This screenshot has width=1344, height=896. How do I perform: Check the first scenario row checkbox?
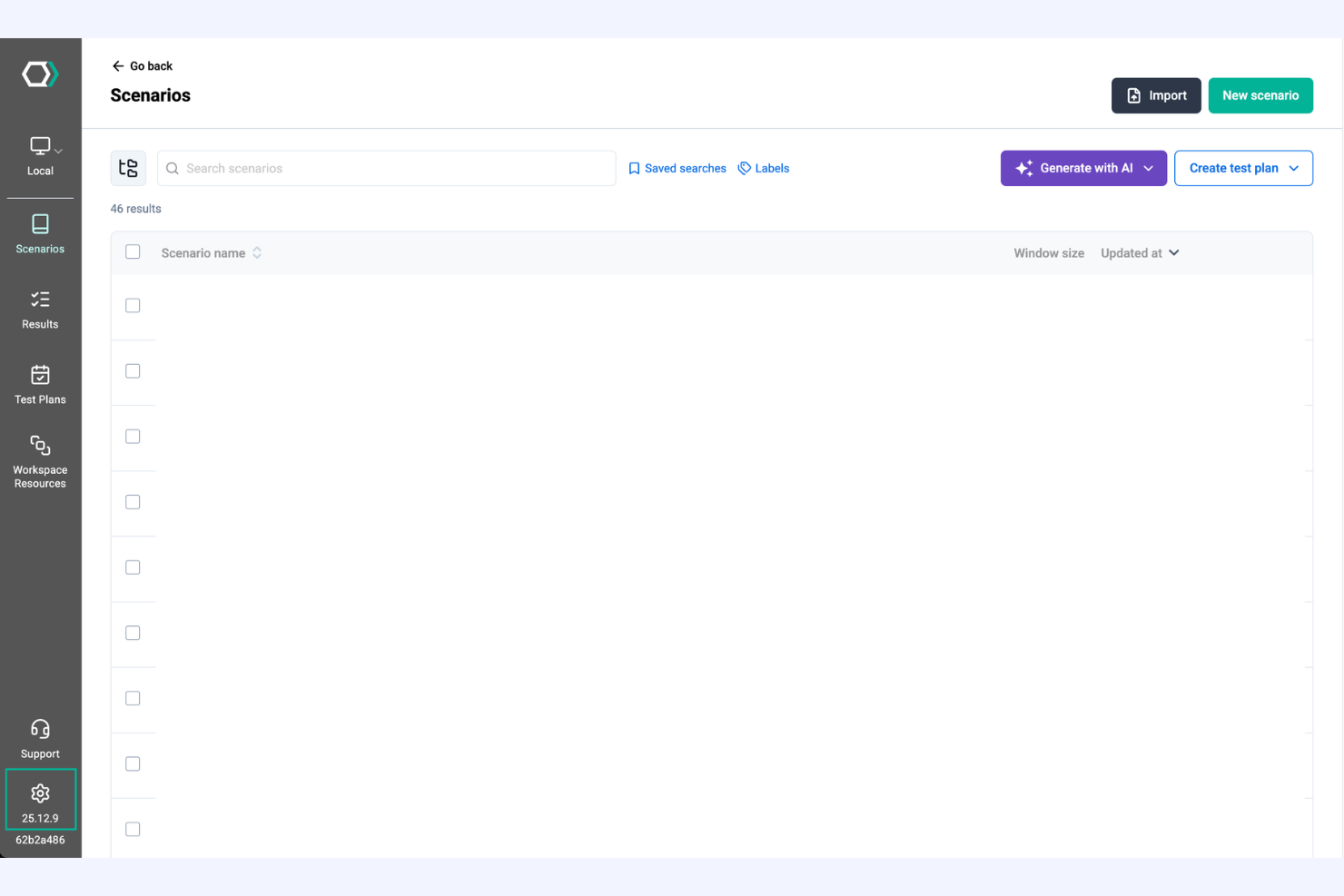(133, 306)
